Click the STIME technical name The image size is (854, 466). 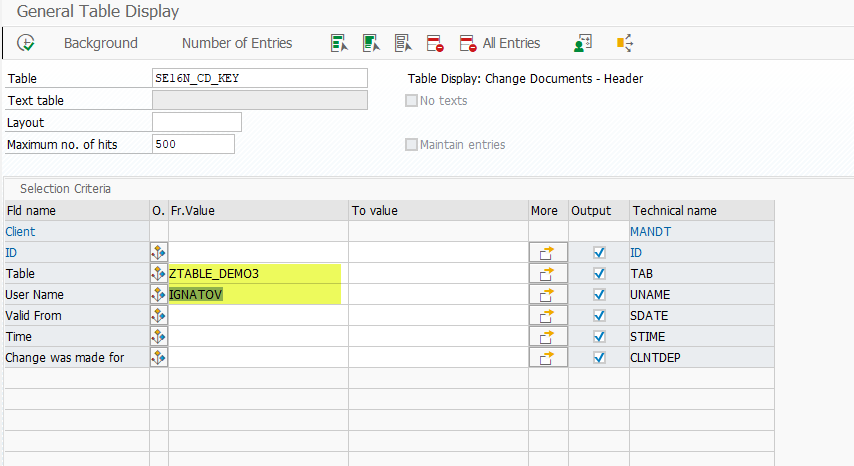tap(648, 336)
